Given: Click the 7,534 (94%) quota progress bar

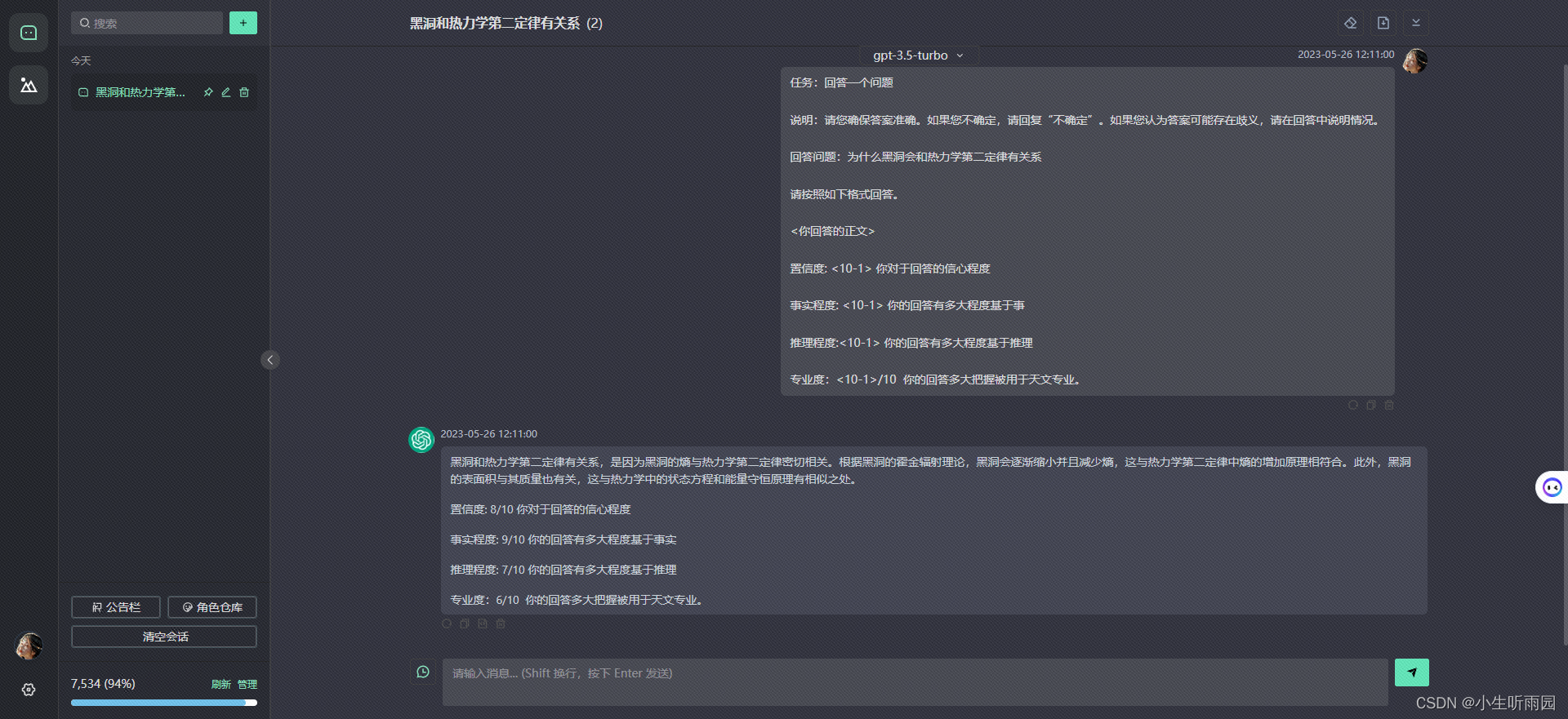Looking at the screenshot, I should click(164, 703).
